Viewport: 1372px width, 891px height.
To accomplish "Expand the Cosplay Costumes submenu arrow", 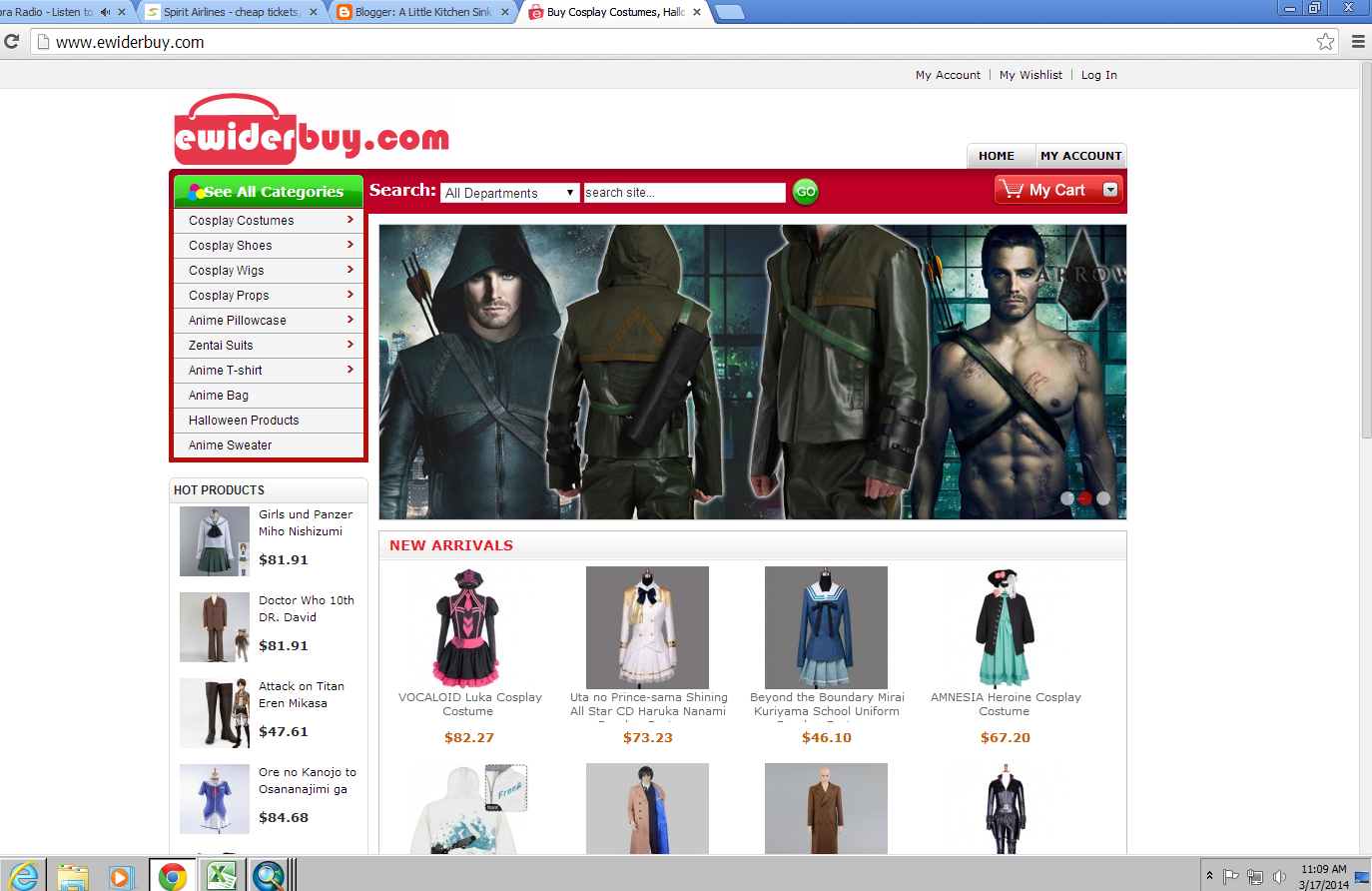I will pyautogui.click(x=350, y=220).
